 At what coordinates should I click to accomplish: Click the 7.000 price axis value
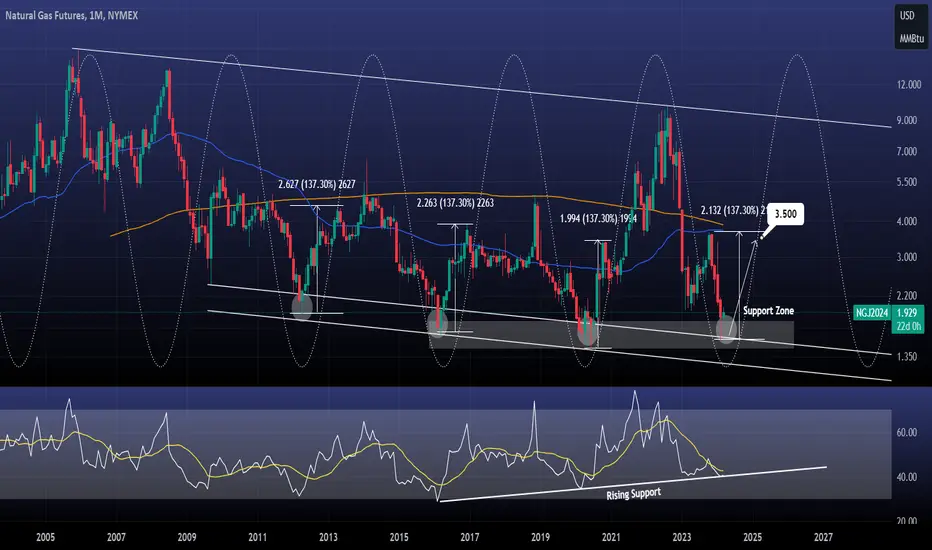pos(907,152)
